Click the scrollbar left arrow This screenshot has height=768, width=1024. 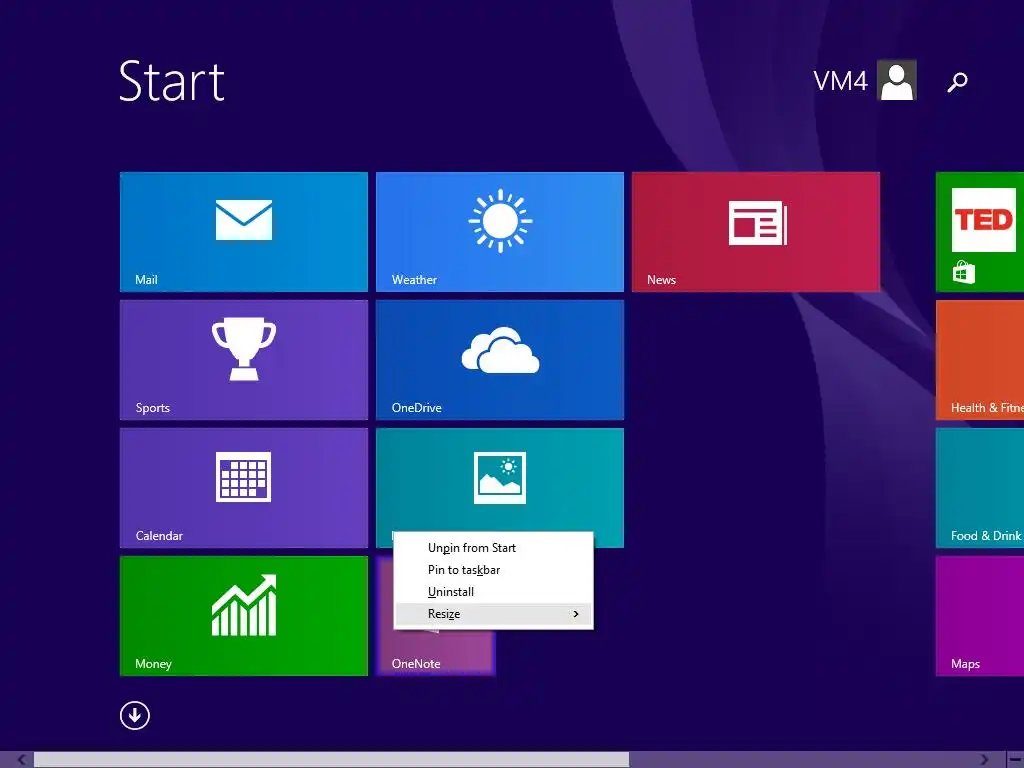[x=22, y=760]
